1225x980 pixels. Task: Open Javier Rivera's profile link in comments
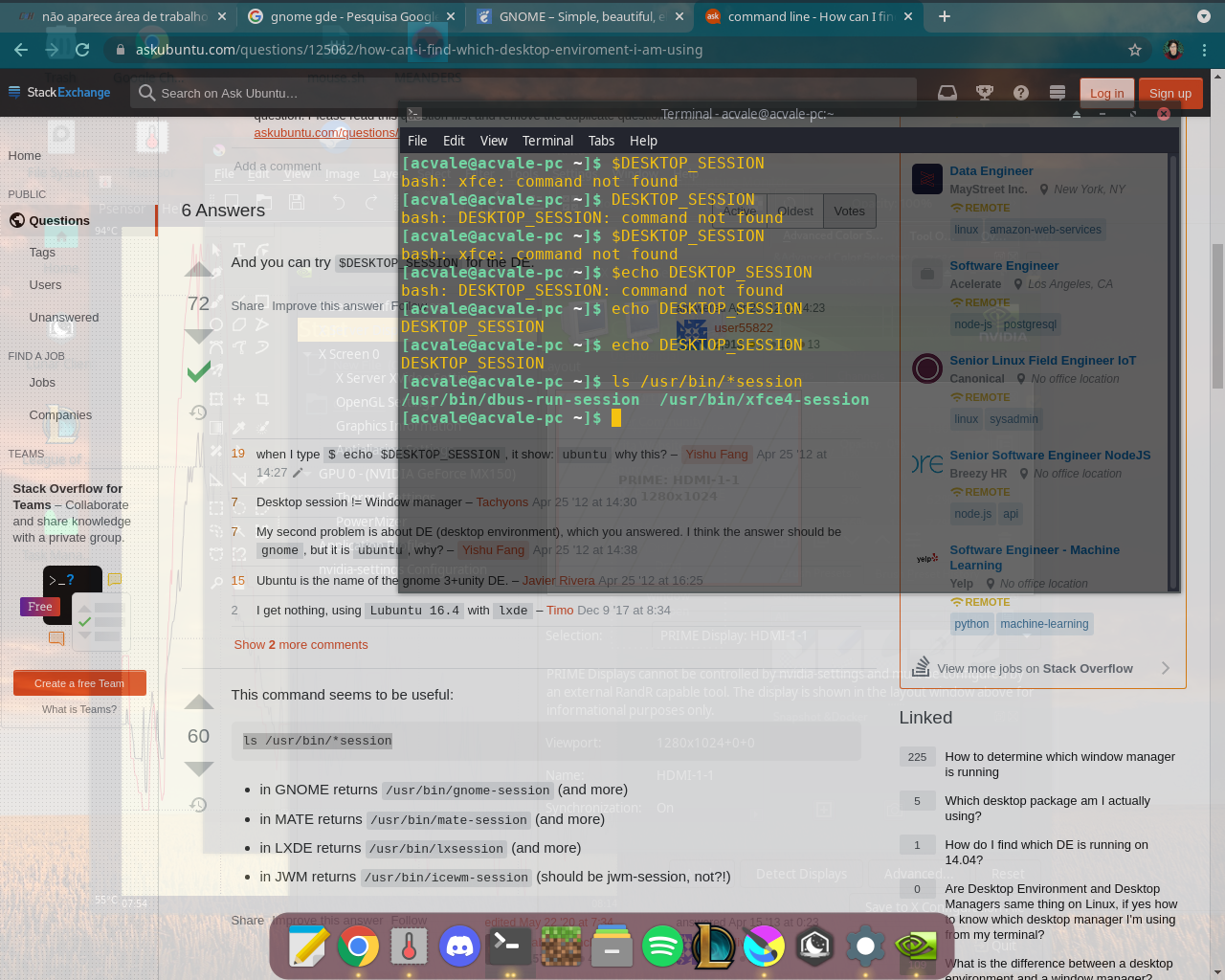[x=558, y=581]
